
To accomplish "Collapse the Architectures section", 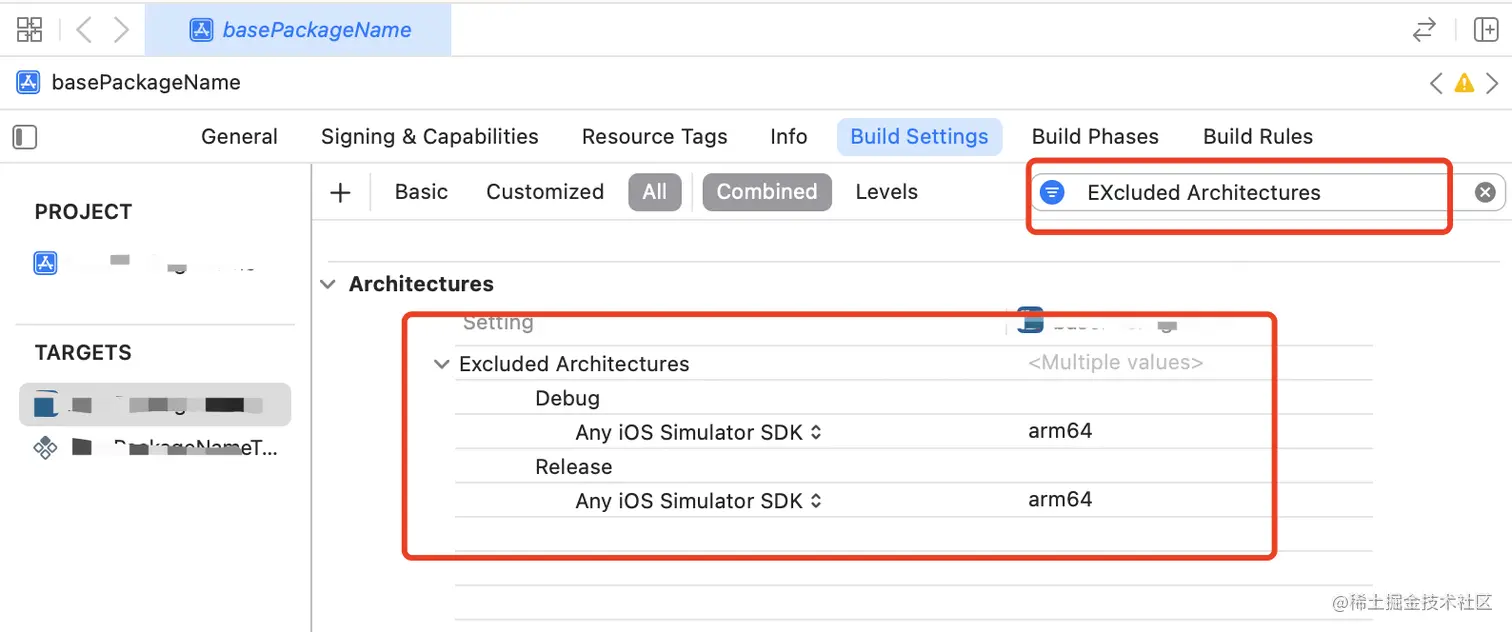I will point(328,285).
